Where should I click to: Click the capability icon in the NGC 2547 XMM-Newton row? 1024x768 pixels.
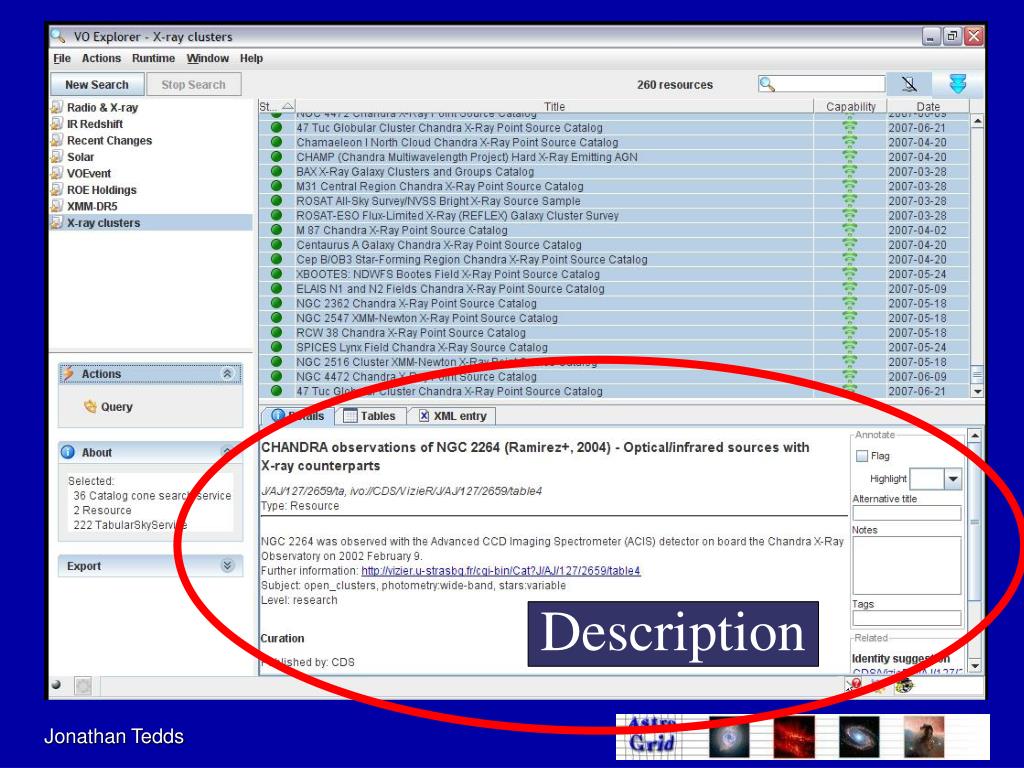click(x=849, y=318)
